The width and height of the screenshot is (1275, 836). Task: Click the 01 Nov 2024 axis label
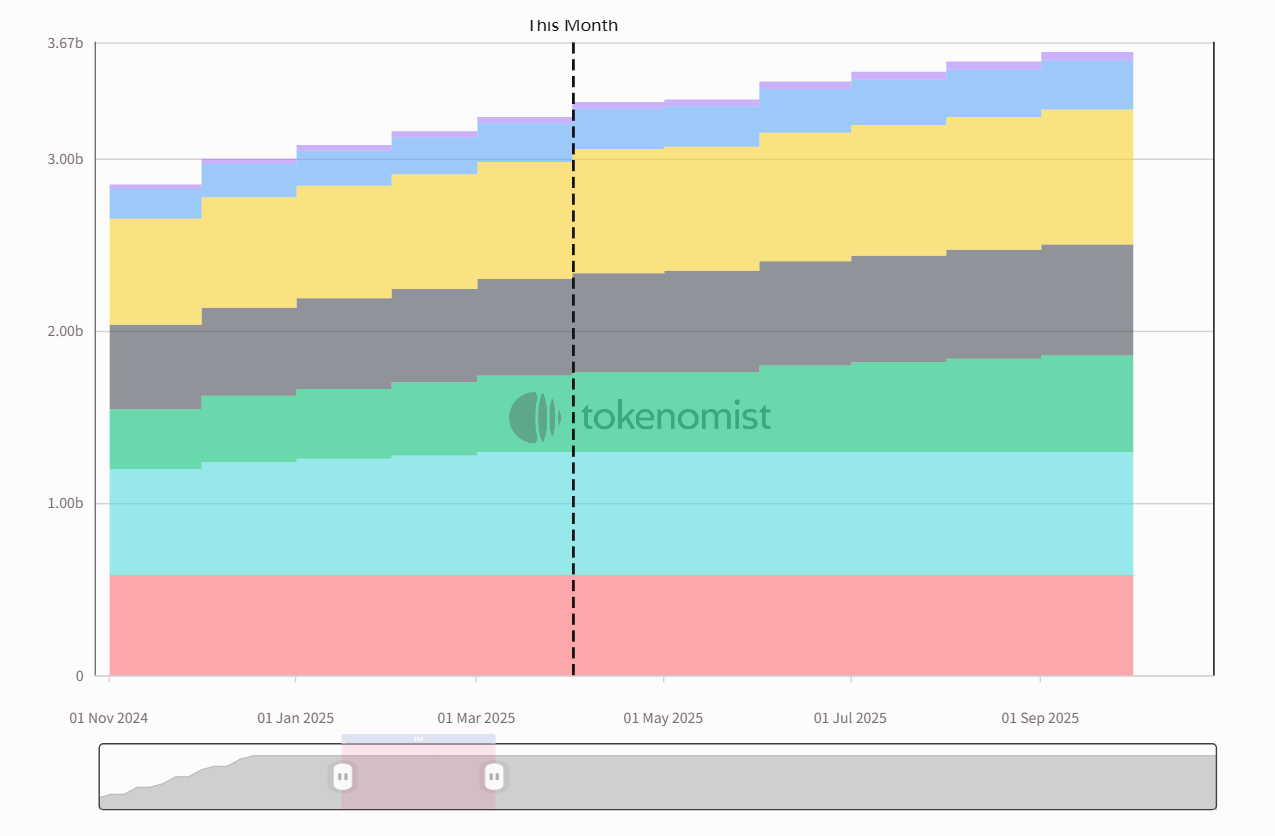[108, 718]
